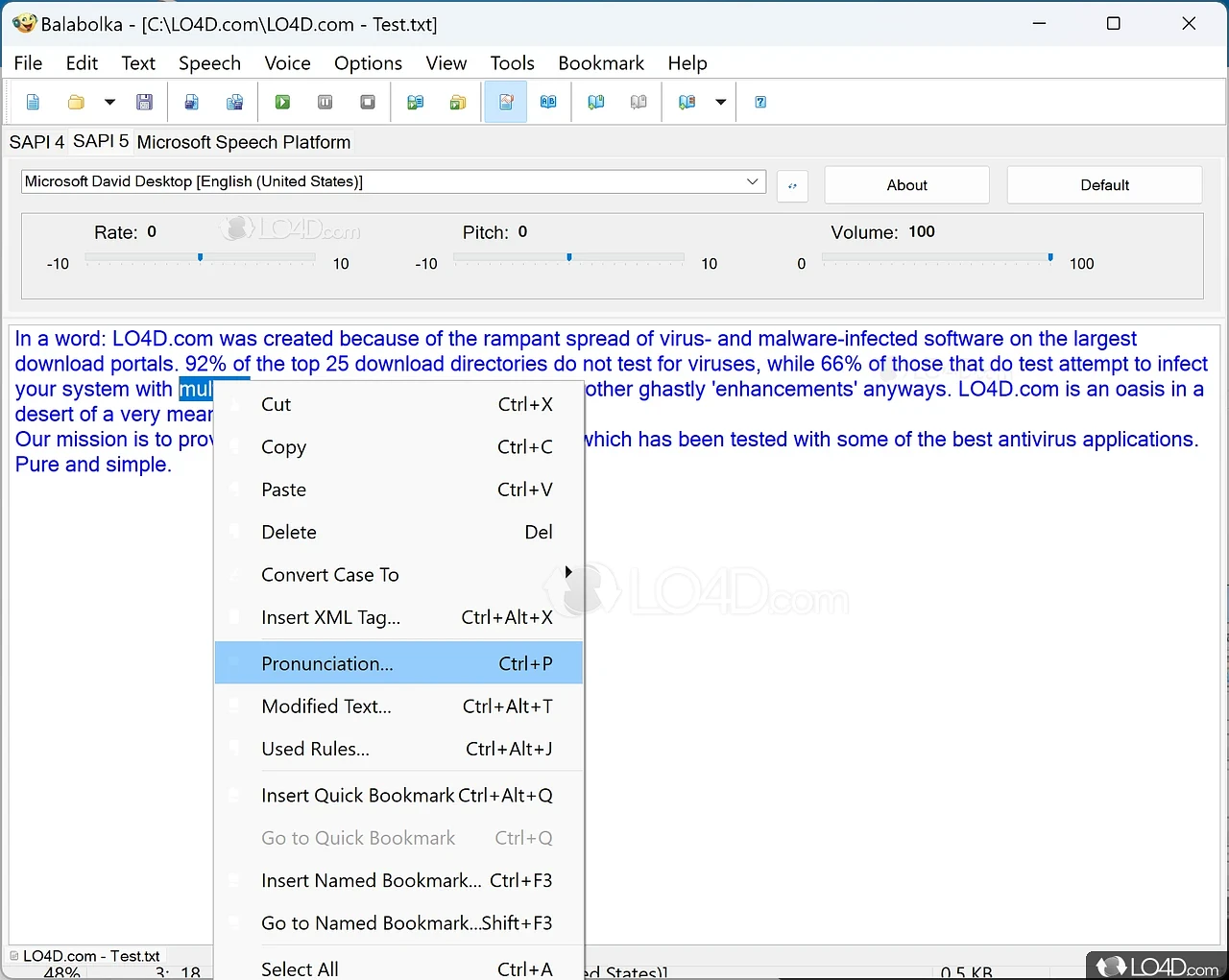Save document with floppy disk icon
Screen dimensions: 1229x980
(144, 103)
